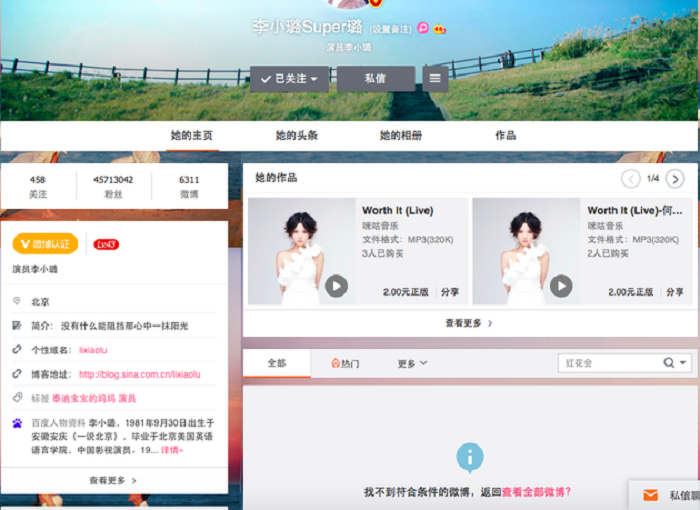Click the Lv.43 level badge
Image resolution: width=700 pixels, height=510 pixels.
(x=106, y=244)
